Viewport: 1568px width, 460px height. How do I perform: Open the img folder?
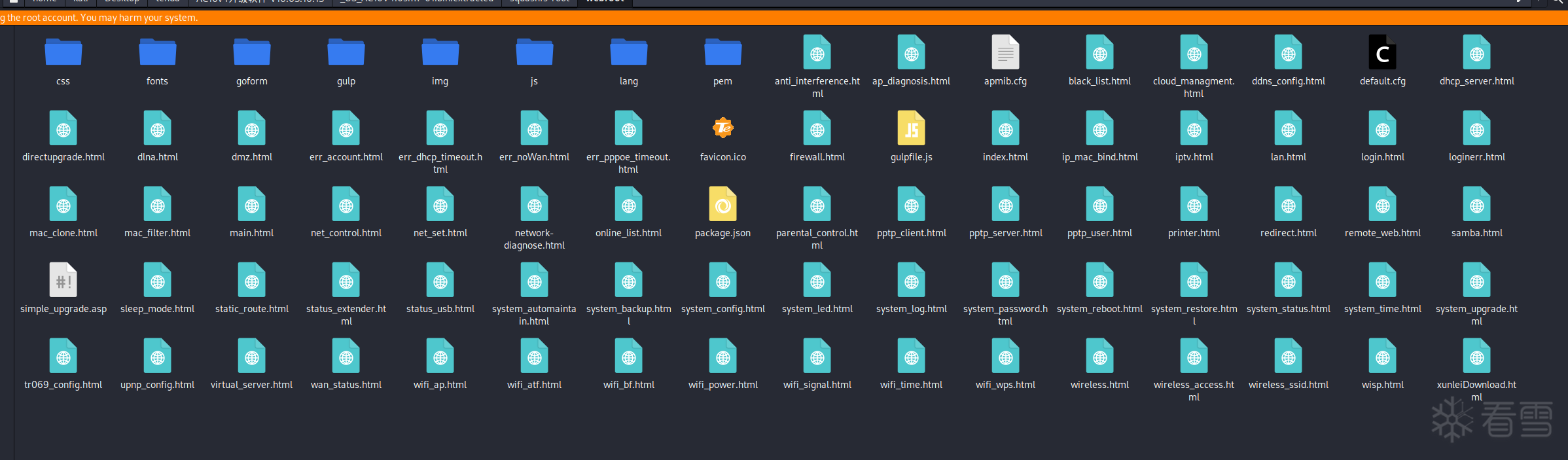tap(440, 52)
